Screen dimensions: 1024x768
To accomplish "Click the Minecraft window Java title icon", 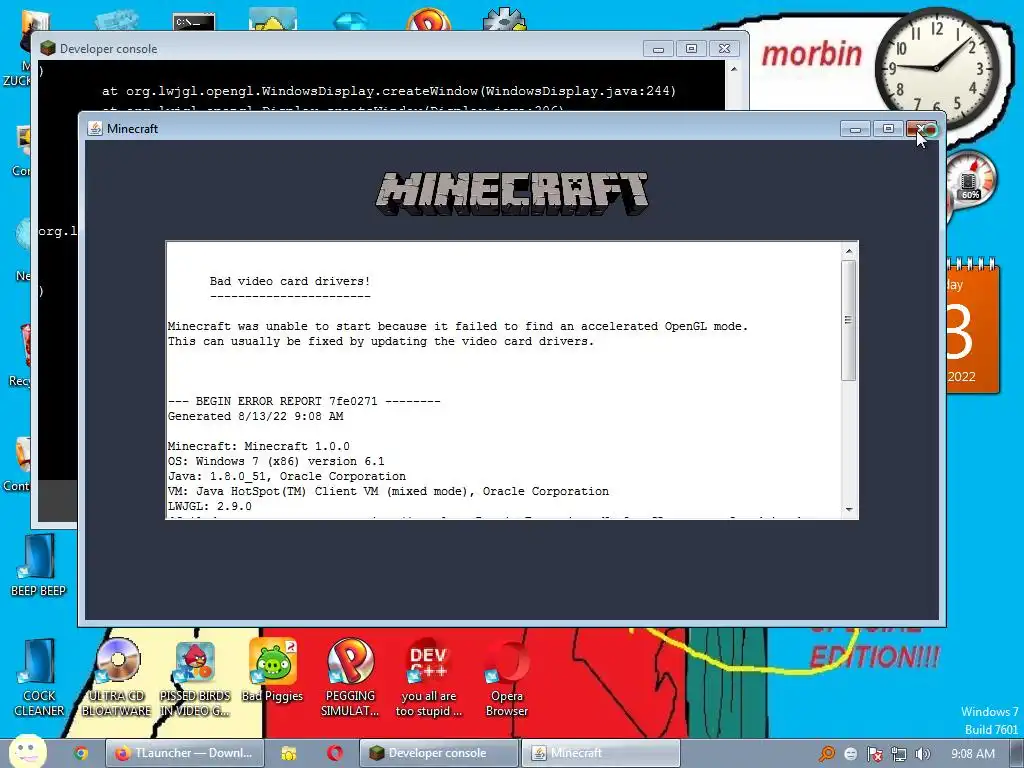I will tap(95, 129).
